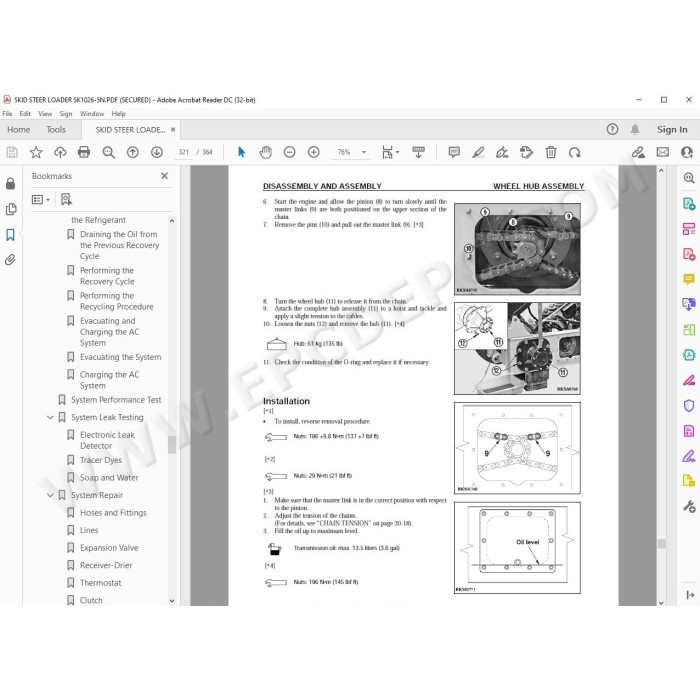Go to next page arrow
The width and height of the screenshot is (700, 700).
(x=157, y=153)
